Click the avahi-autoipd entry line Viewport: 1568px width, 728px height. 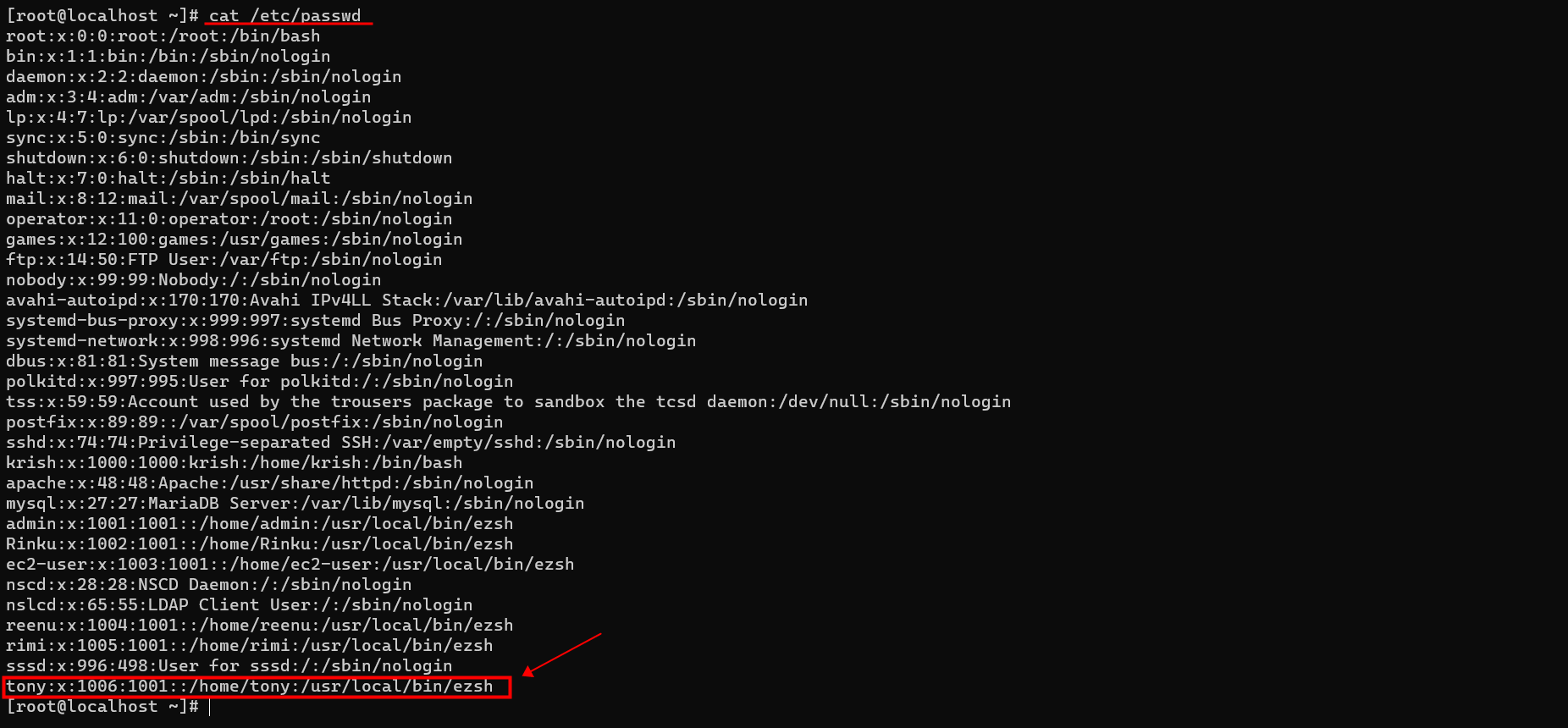[407, 301]
